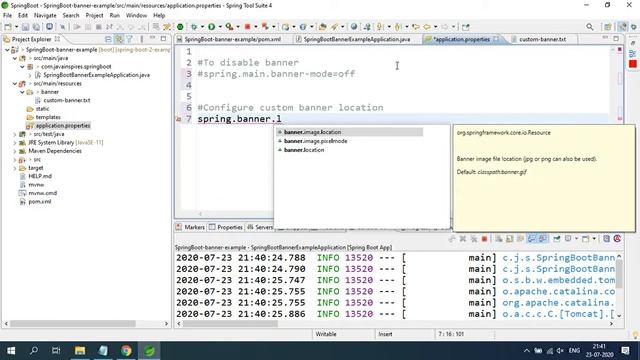The width and height of the screenshot is (640, 360).
Task: Click the Boot Dashboard green power icon
Action: [x=180, y=27]
